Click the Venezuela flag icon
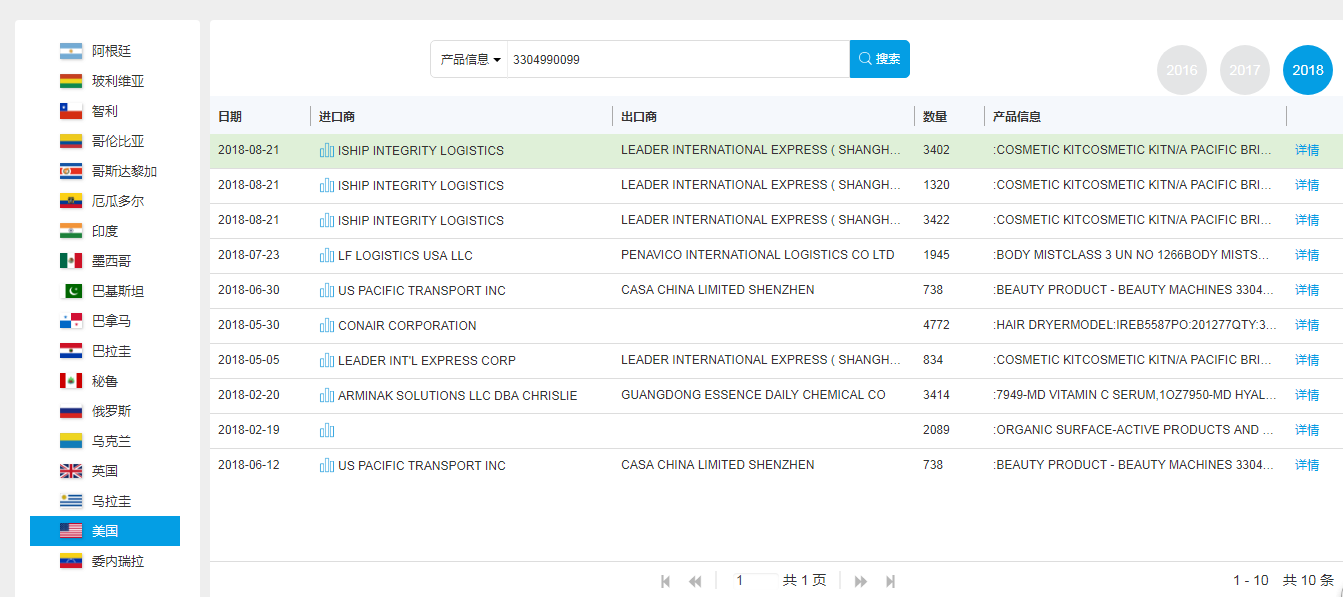The height and width of the screenshot is (597, 1343). click(x=71, y=561)
